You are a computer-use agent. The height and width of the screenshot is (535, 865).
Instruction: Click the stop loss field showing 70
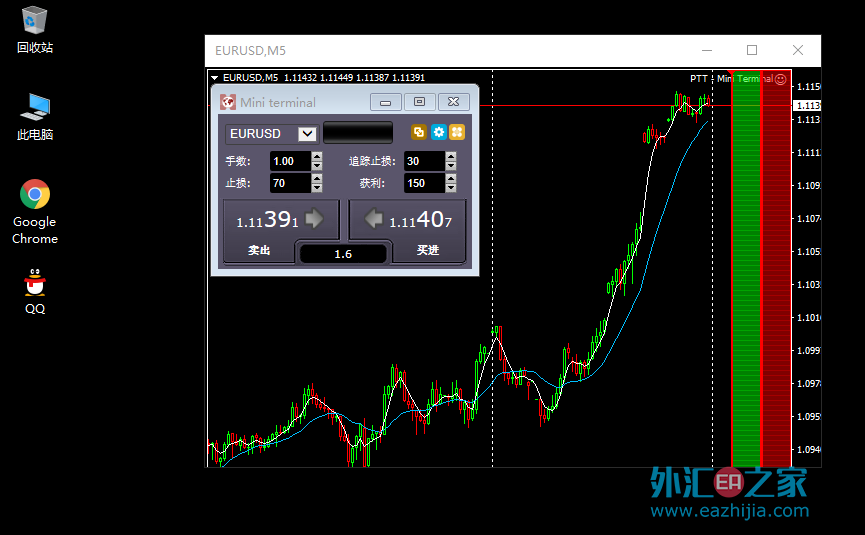[291, 183]
